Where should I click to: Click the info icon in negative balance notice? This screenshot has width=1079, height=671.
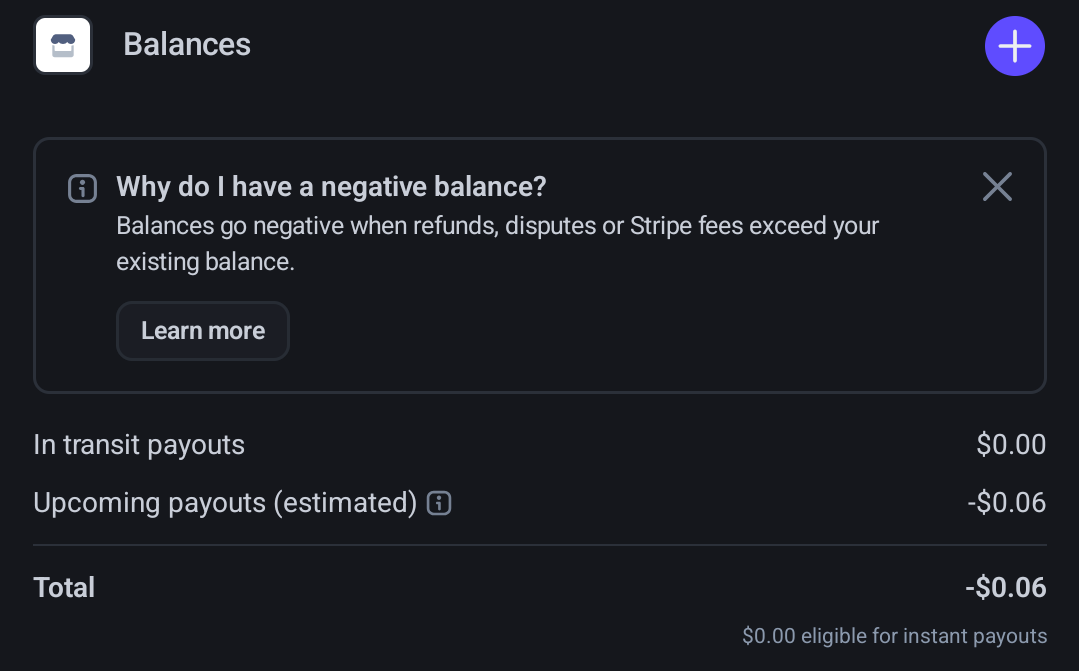click(x=82, y=188)
